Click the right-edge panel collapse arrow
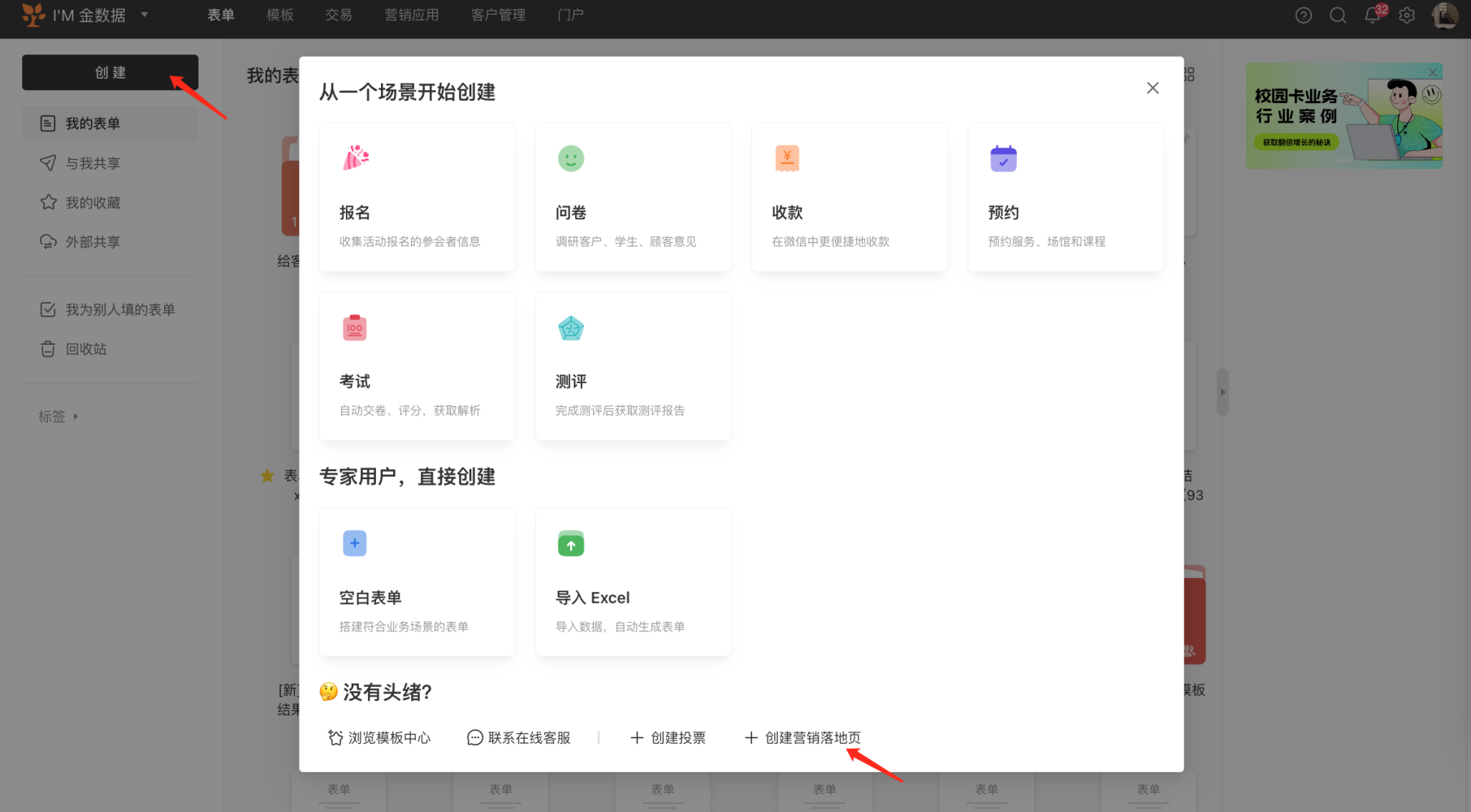 [x=1222, y=392]
